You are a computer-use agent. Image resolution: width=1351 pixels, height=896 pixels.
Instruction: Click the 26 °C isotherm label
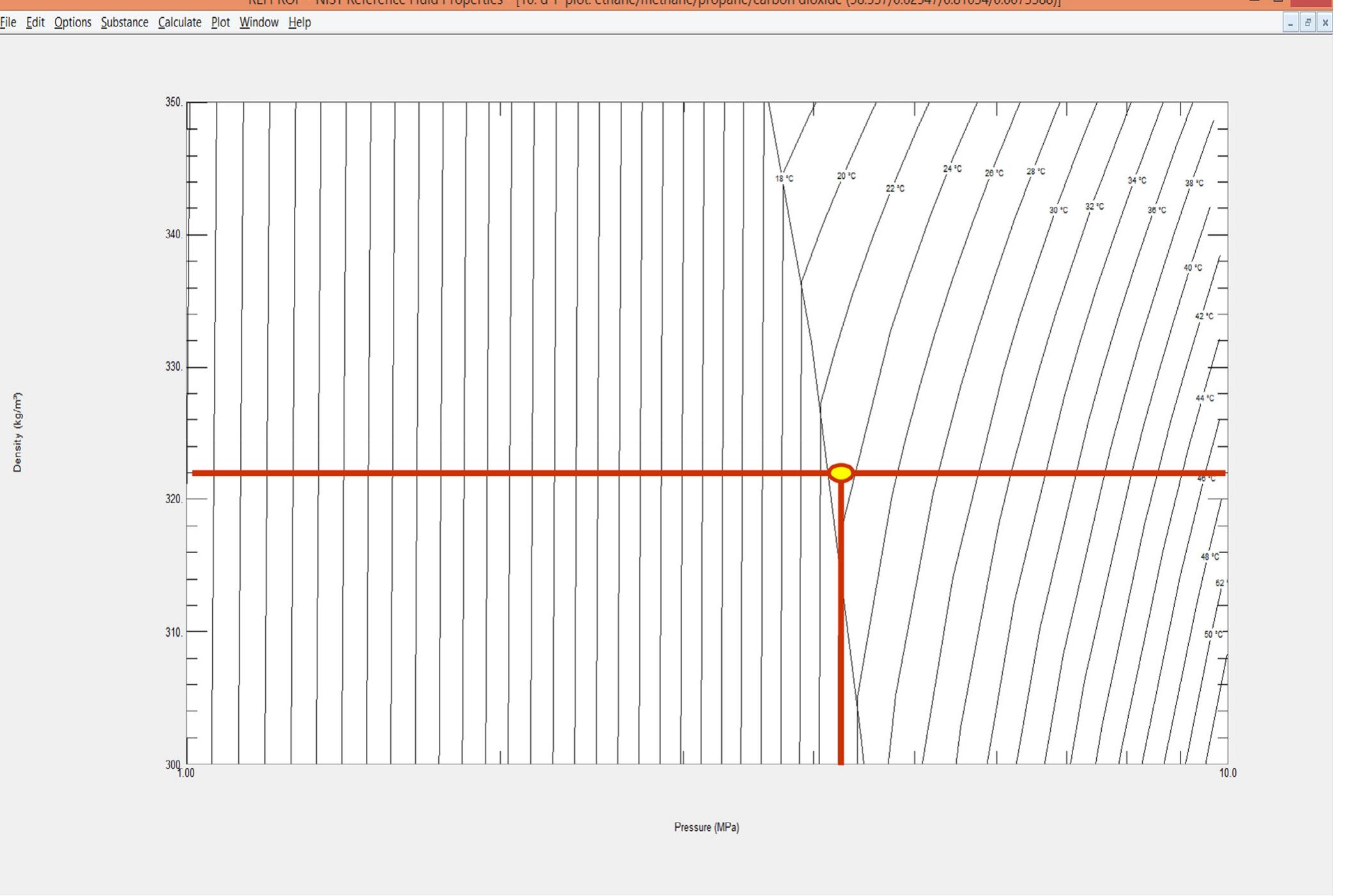[x=994, y=173]
